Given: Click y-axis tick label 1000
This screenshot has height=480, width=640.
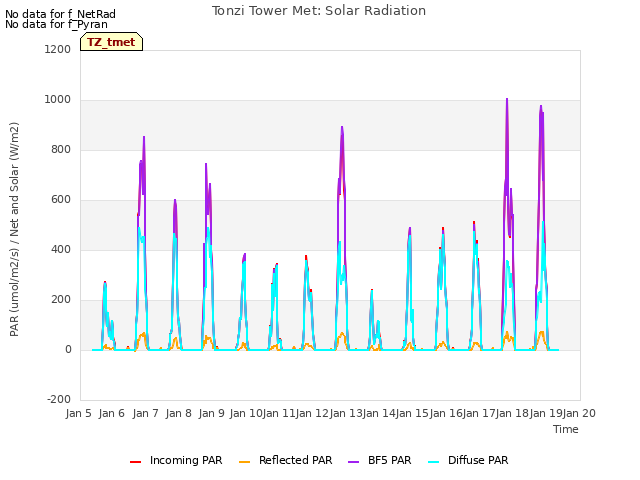Looking at the screenshot, I should [x=58, y=100].
